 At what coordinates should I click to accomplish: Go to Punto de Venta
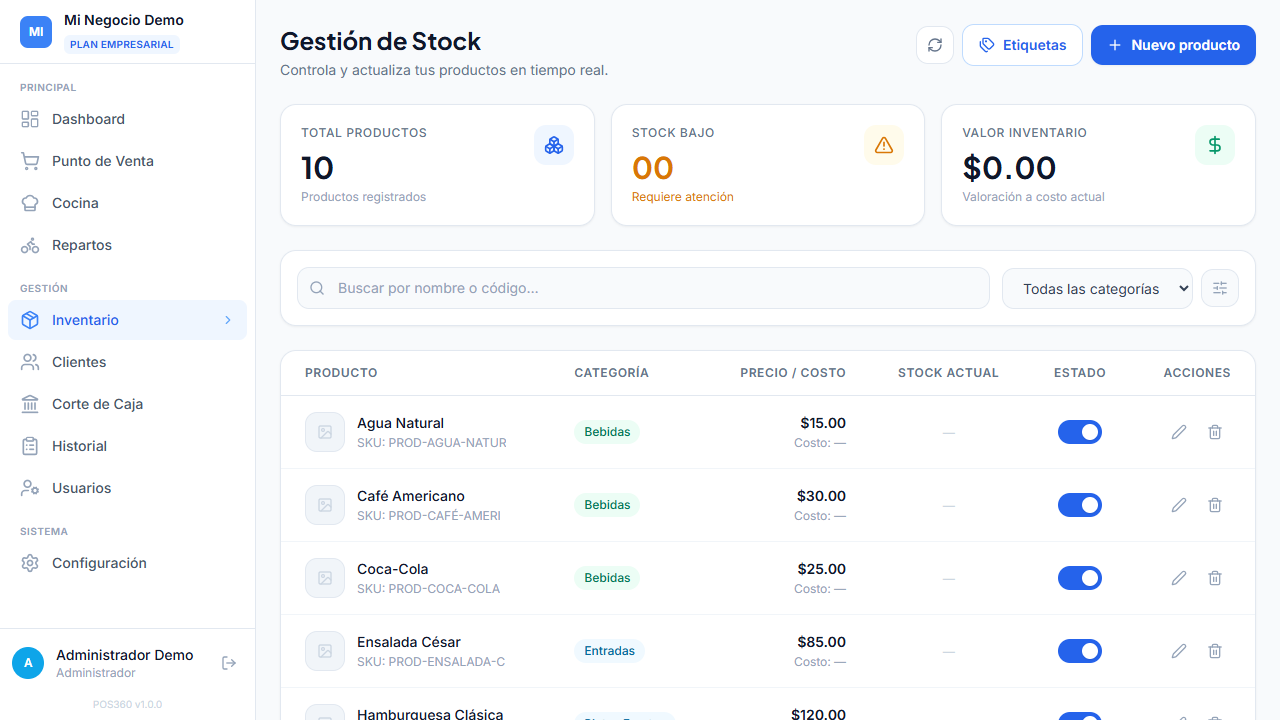[127, 161]
